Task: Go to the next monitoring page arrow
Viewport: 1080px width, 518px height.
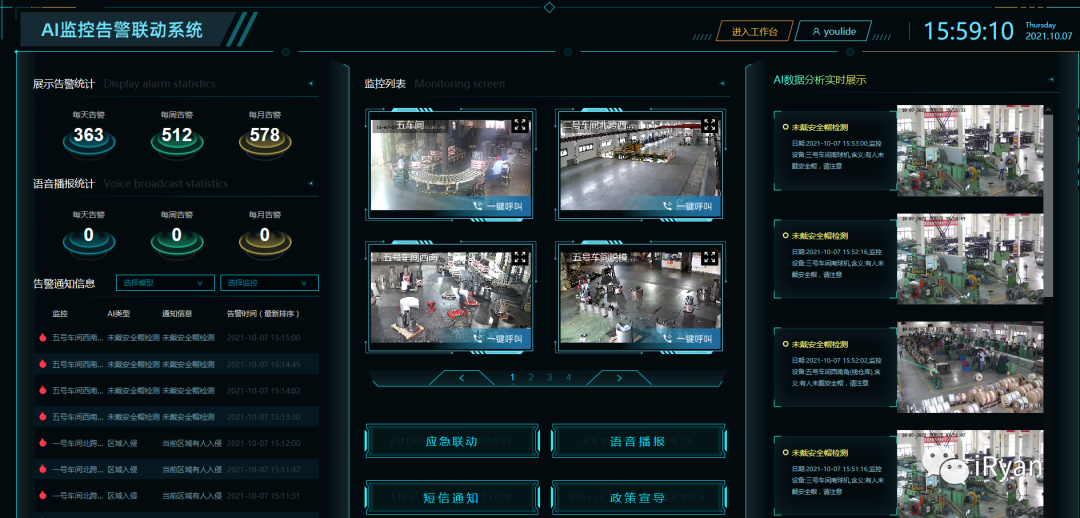Action: click(619, 377)
